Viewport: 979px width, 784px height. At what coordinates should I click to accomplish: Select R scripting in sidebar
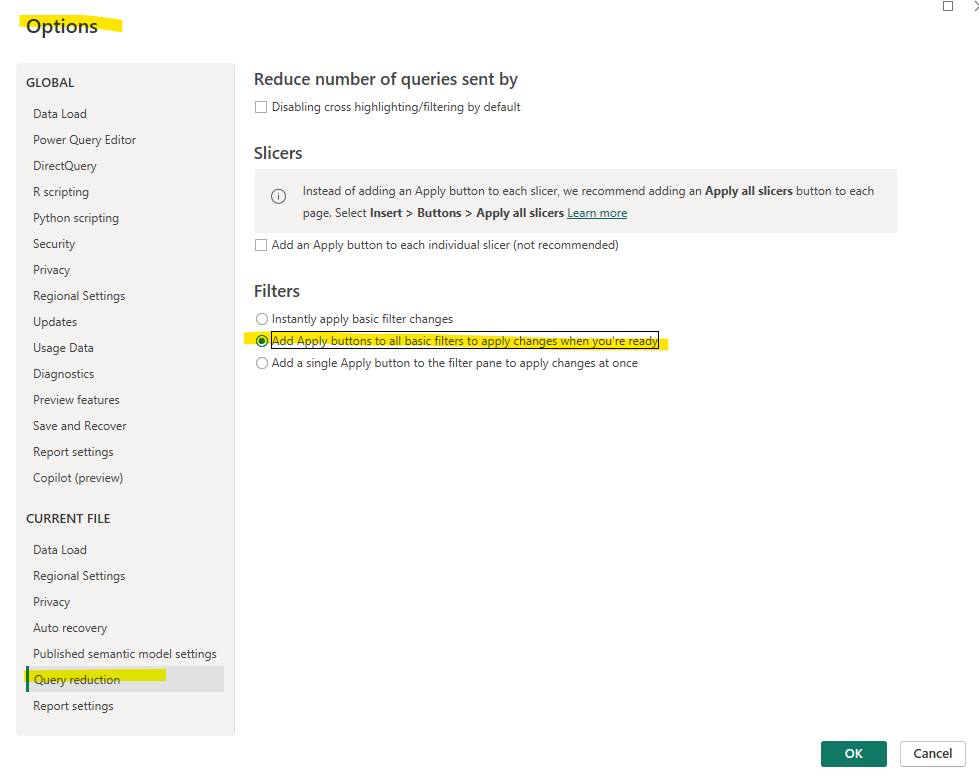[61, 192]
